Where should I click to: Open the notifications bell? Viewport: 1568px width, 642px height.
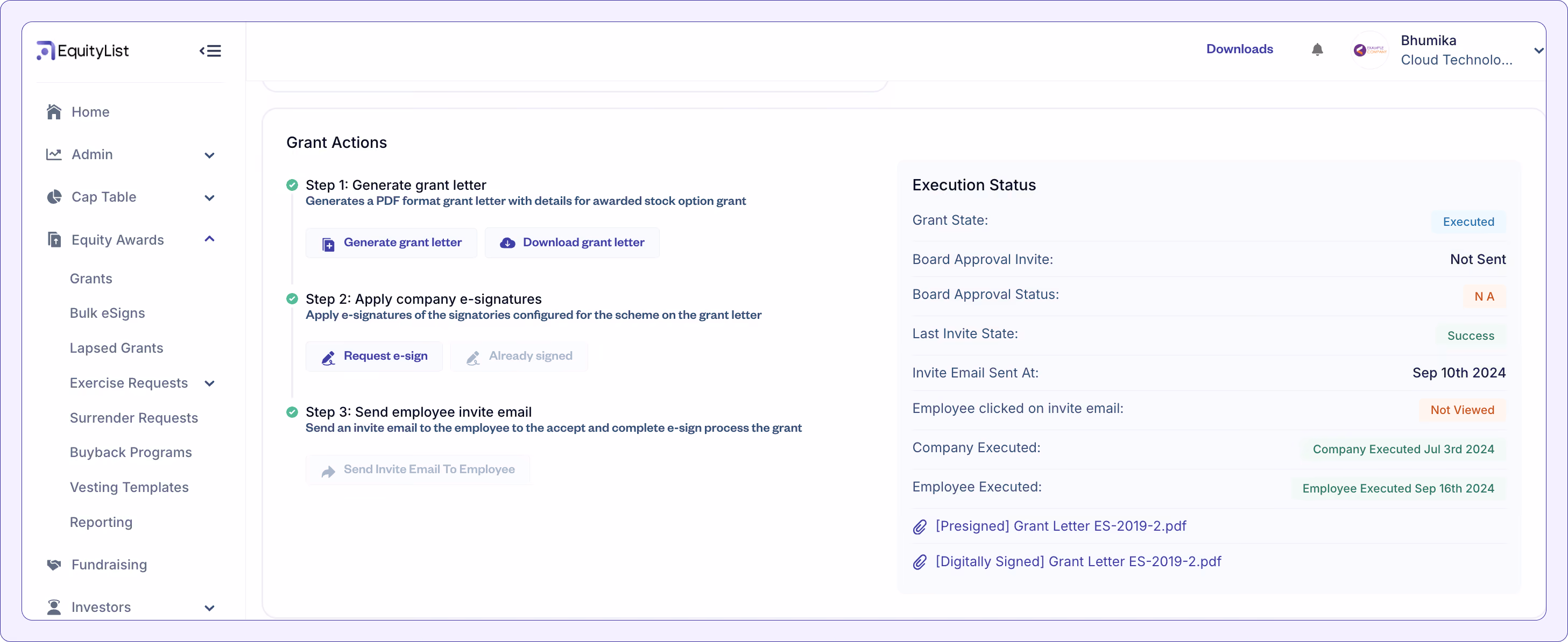(x=1317, y=49)
